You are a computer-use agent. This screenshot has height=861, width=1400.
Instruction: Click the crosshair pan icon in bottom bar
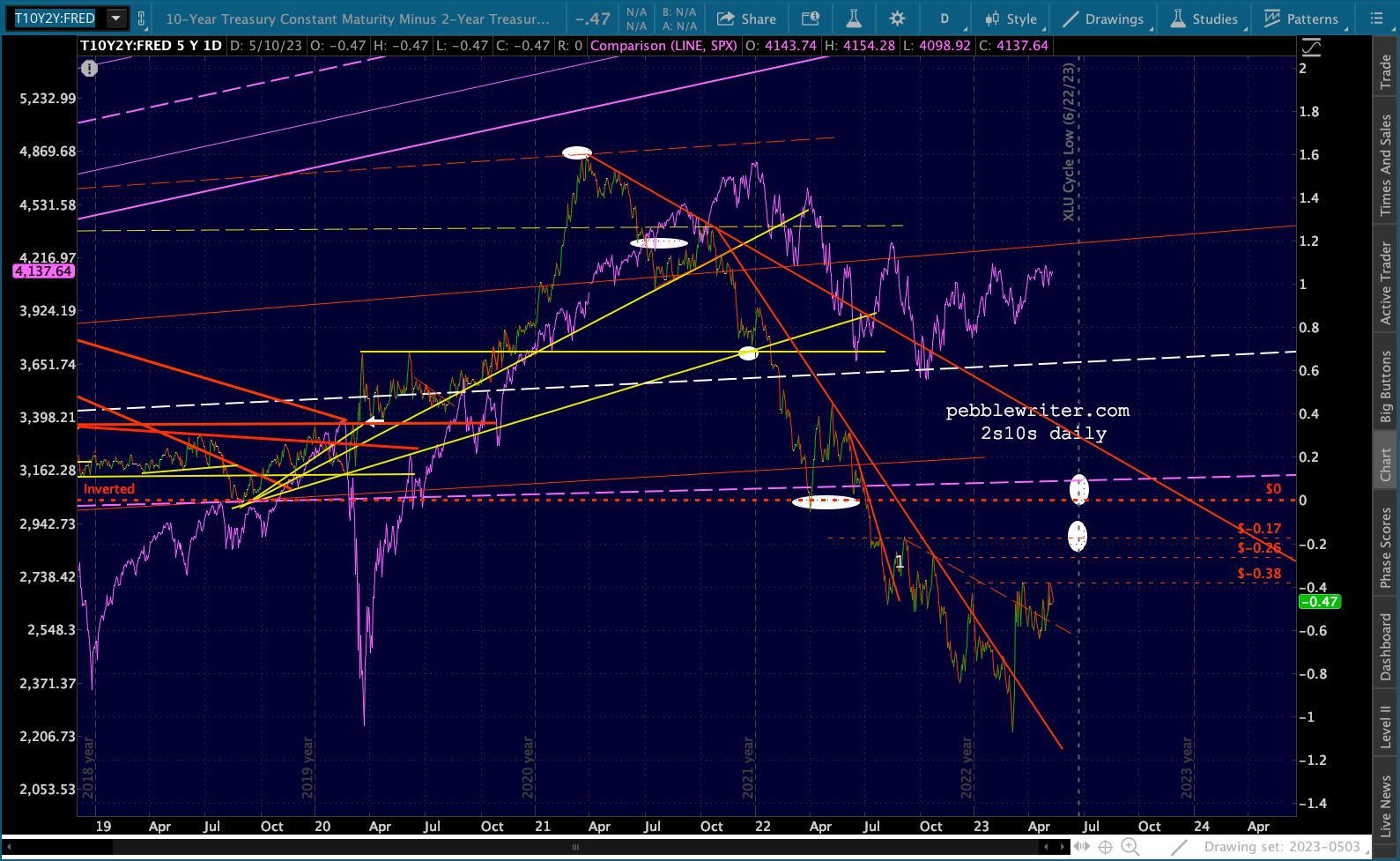coord(1106,847)
